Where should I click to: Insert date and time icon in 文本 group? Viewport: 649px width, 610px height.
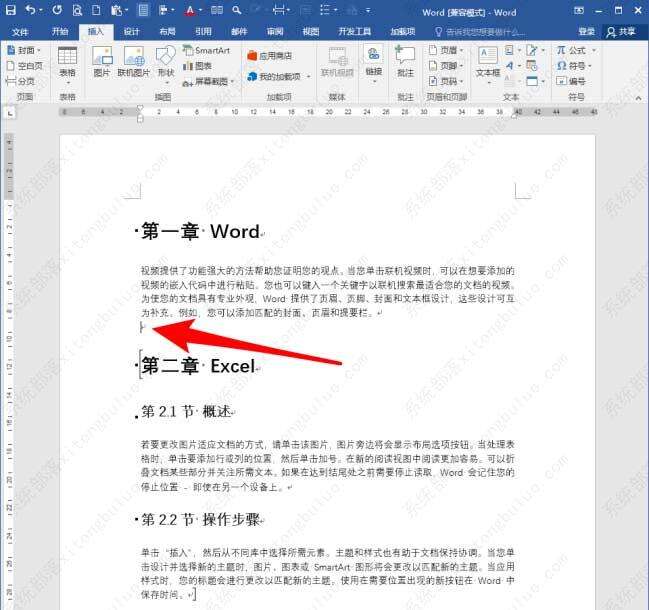click(x=531, y=66)
